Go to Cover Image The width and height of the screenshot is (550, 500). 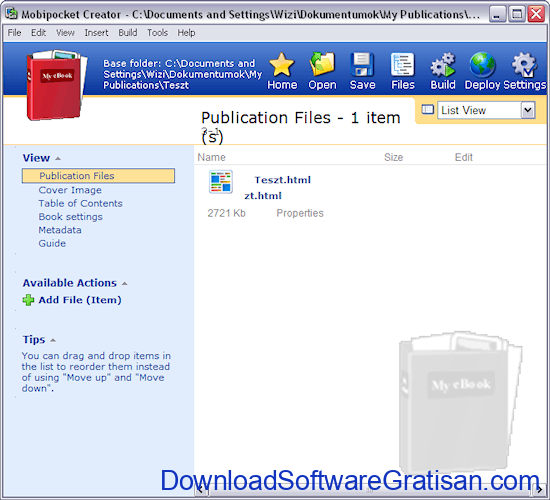[x=70, y=190]
